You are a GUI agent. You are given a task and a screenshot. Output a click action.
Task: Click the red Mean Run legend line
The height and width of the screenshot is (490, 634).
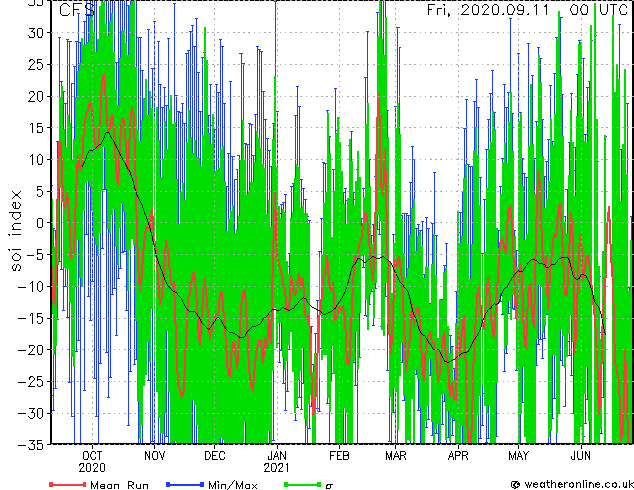click(68, 484)
